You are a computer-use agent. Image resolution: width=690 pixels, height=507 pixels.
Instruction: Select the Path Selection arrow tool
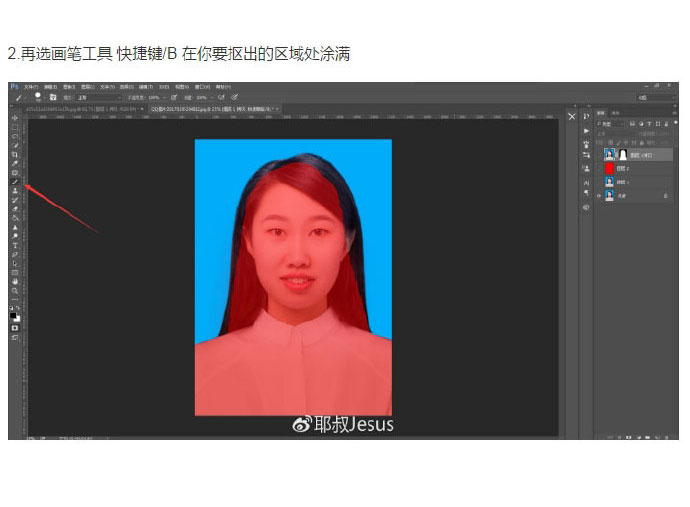(15, 264)
